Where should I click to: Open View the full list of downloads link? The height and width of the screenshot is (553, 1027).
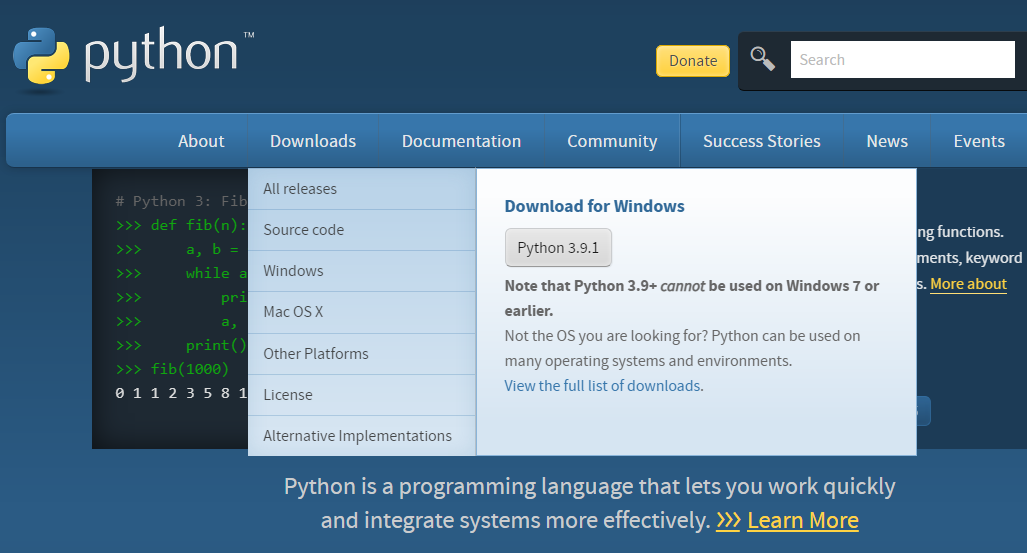[603, 386]
